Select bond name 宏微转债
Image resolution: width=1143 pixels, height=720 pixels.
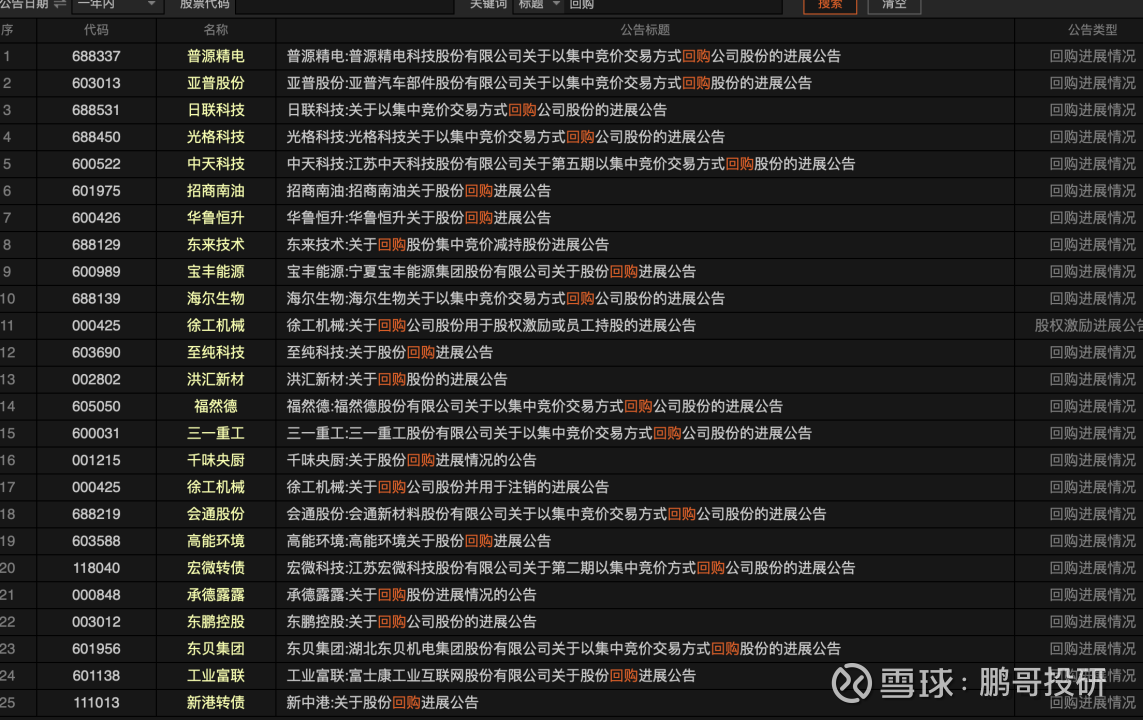(x=216, y=568)
